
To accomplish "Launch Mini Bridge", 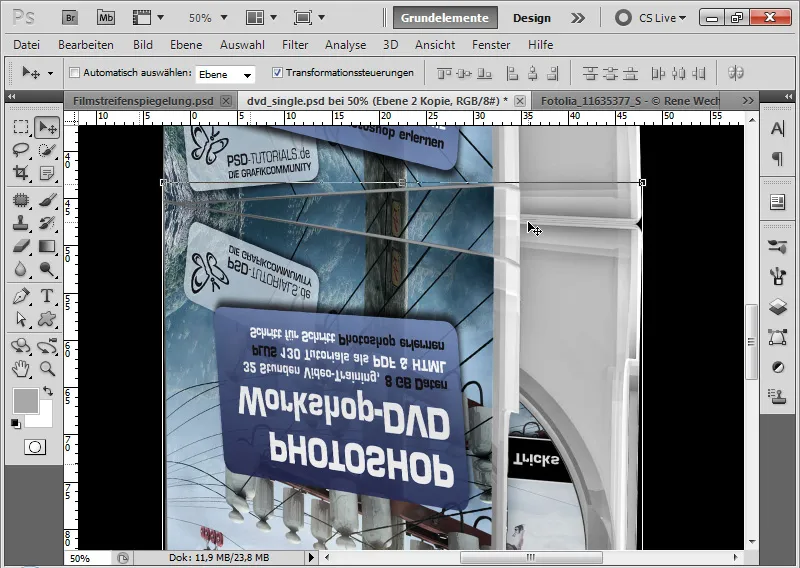I will click(x=106, y=18).
